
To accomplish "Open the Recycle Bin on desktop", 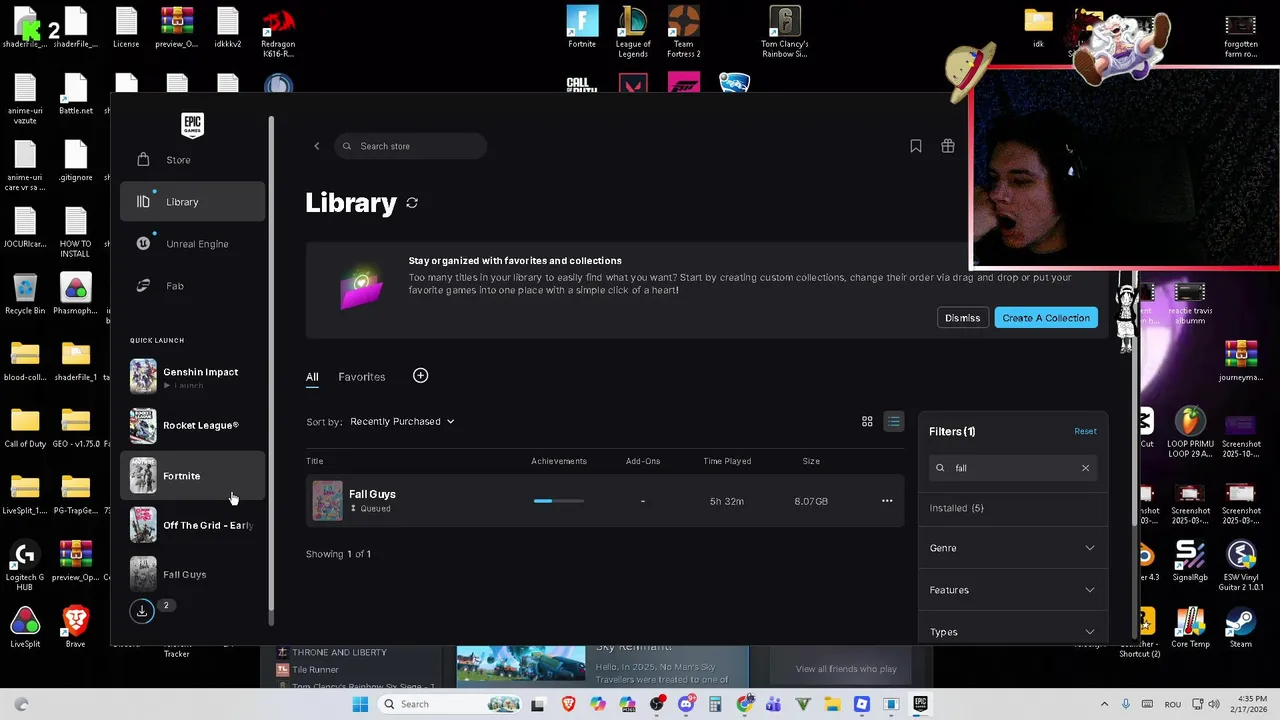I will [x=25, y=295].
